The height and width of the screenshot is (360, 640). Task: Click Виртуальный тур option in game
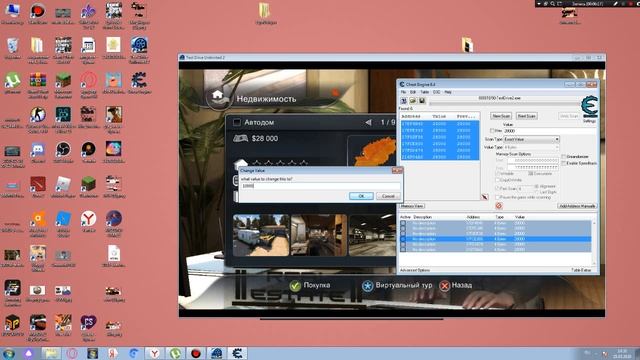point(397,285)
